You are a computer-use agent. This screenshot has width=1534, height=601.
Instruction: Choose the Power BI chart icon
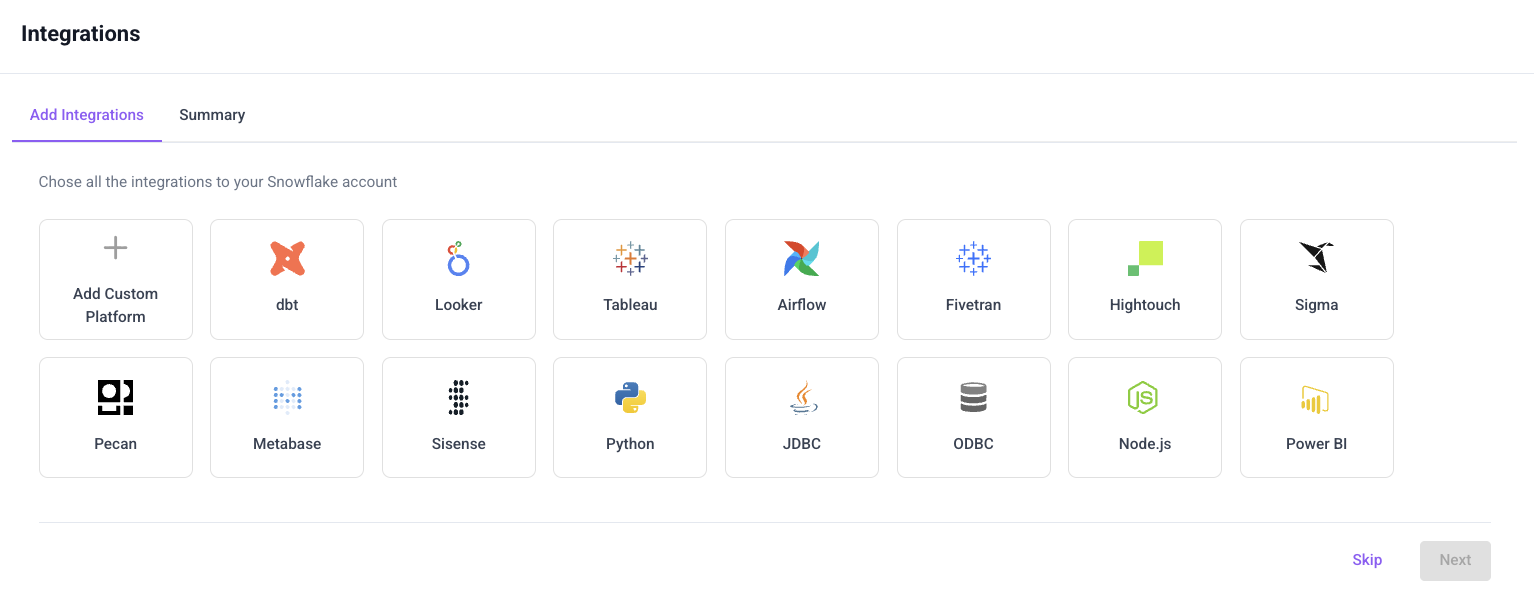(x=1315, y=399)
